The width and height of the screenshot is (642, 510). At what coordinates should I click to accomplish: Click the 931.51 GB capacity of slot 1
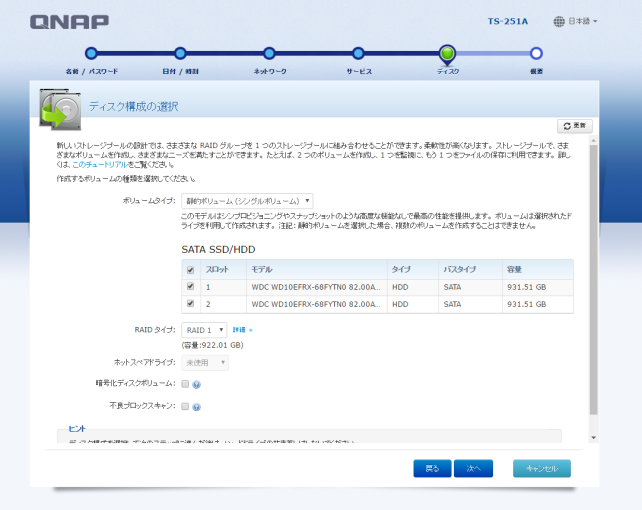point(527,287)
